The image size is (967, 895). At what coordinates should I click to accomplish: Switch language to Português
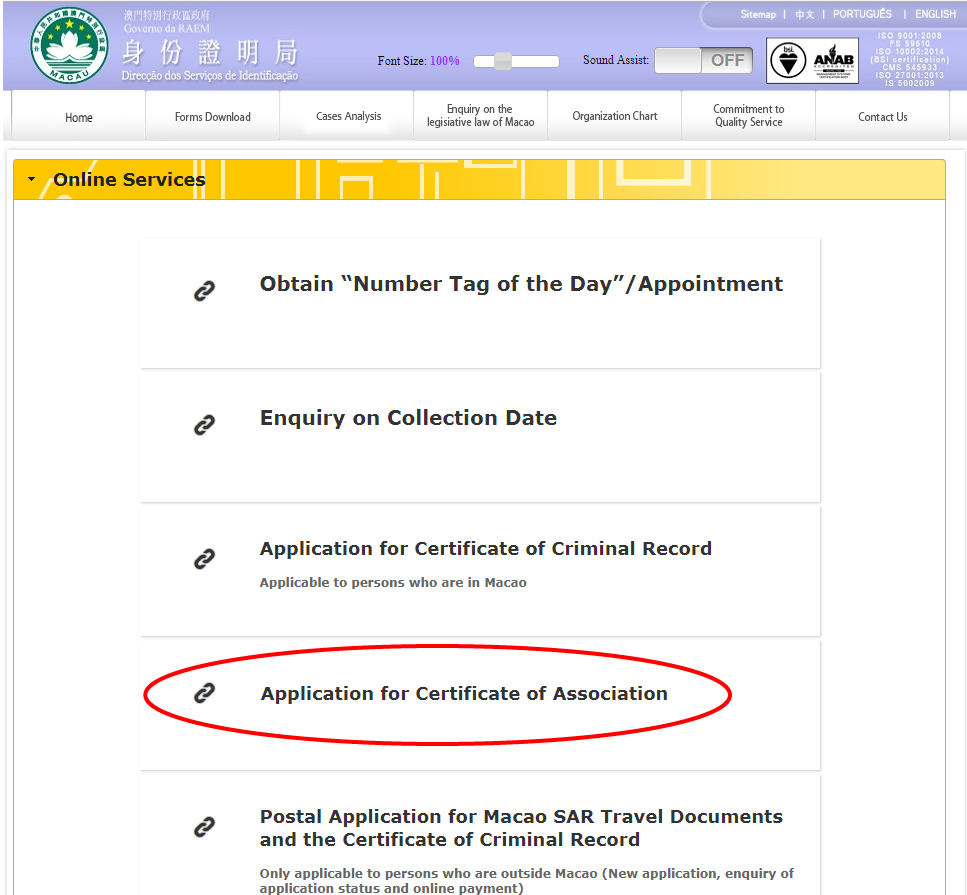862,14
